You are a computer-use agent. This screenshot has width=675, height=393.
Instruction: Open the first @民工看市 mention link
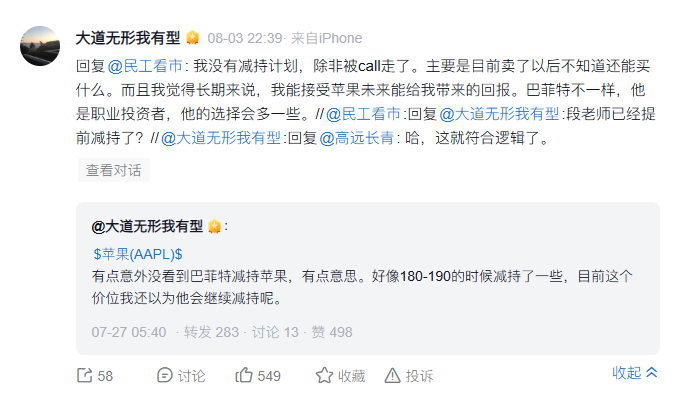pos(145,66)
